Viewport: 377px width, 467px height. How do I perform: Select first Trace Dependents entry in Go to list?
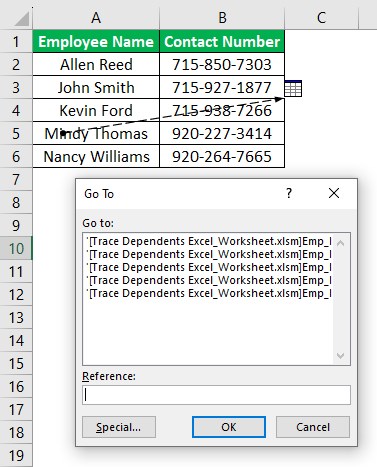(x=208, y=241)
